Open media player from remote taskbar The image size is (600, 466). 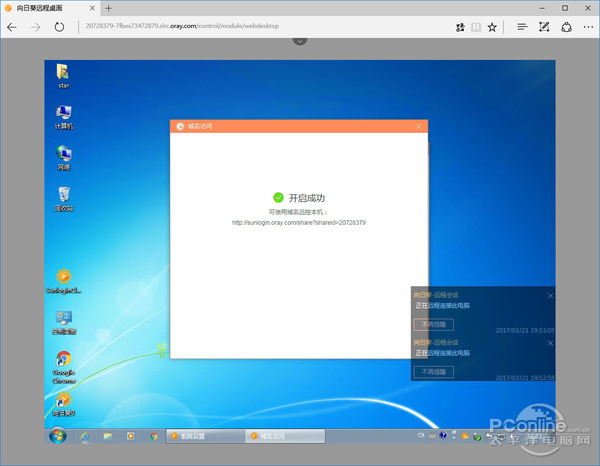tap(130, 436)
